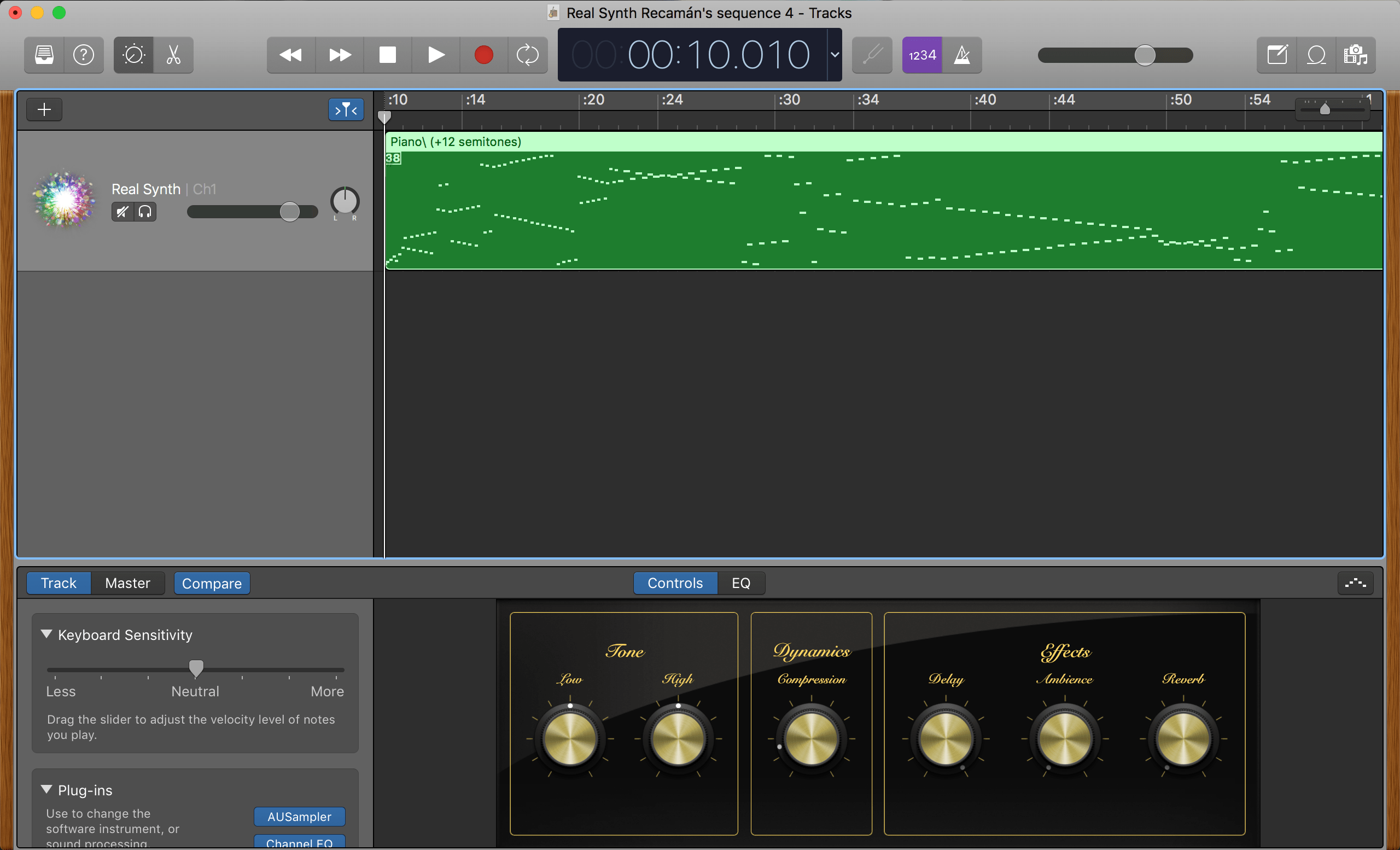Open the Media Browser icon
This screenshot has height=850, width=1400.
point(1355,55)
